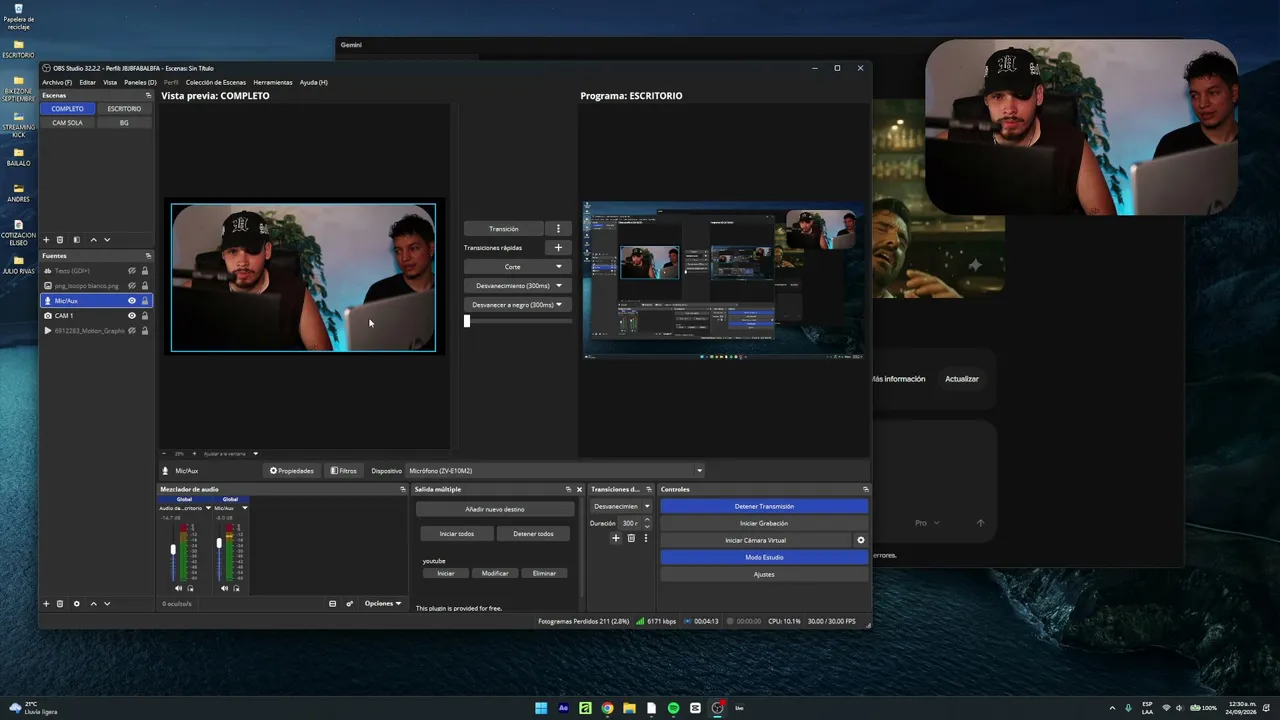Image resolution: width=1280 pixels, height=720 pixels.
Task: Add quick transition with plus icon
Action: (558, 247)
